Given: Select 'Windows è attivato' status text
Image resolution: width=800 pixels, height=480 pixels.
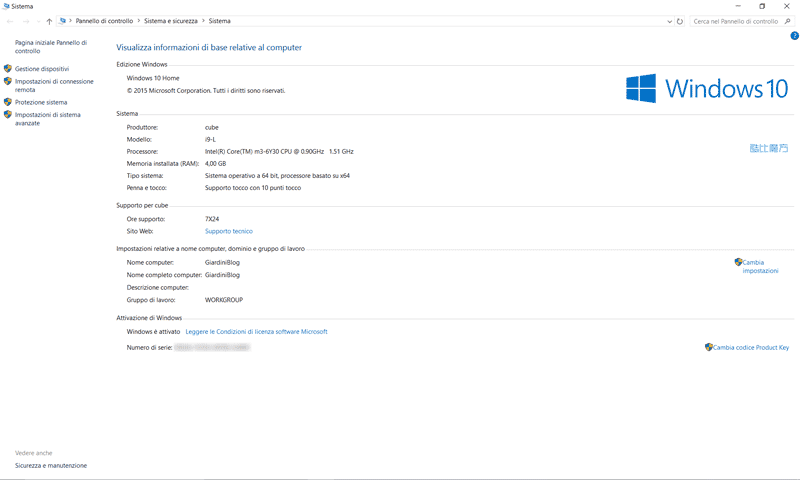Looking at the screenshot, I should pyautogui.click(x=154, y=332).
